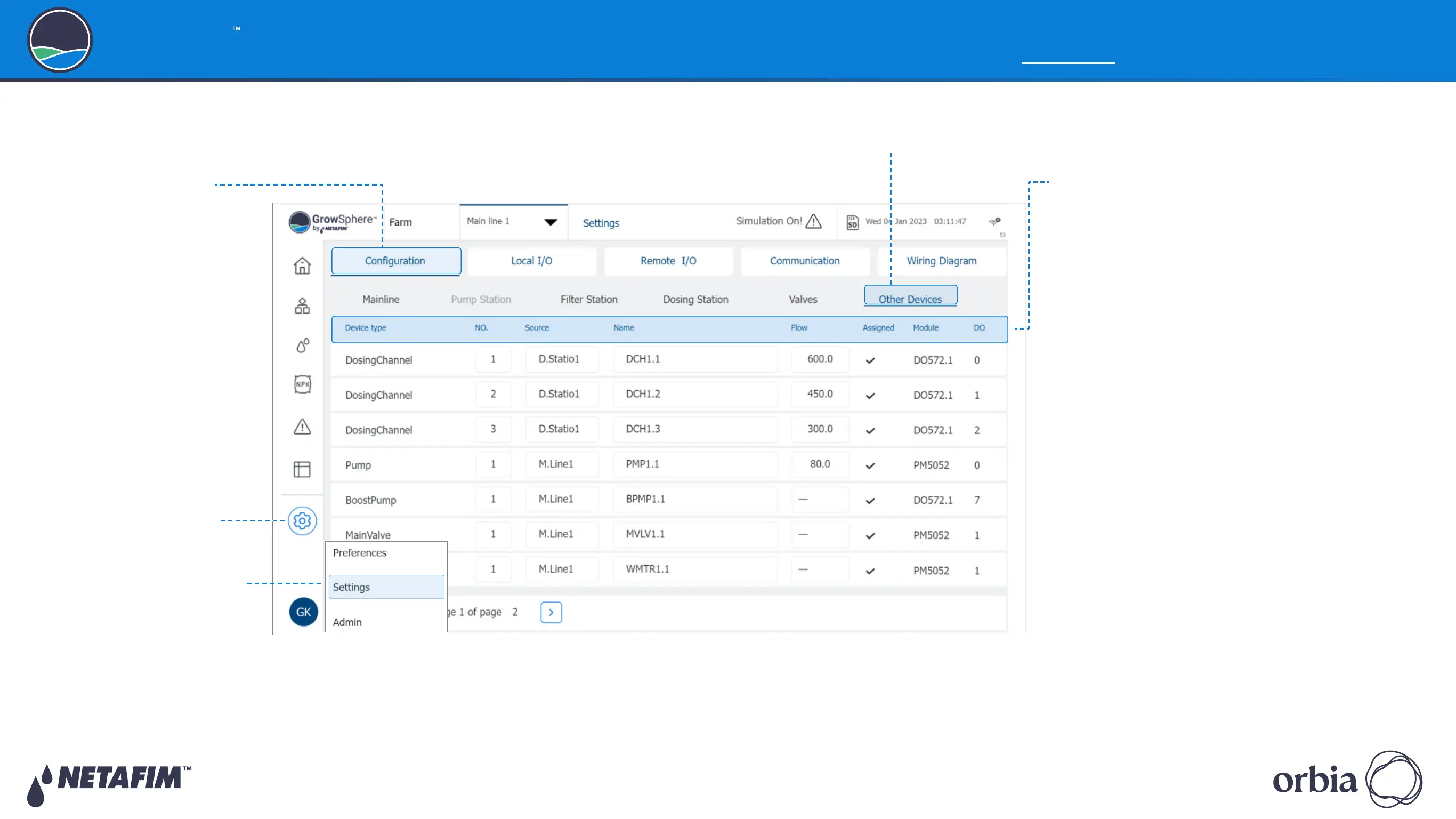Screen dimensions: 1456x819
Task: Click the date and time display
Action: click(x=916, y=222)
